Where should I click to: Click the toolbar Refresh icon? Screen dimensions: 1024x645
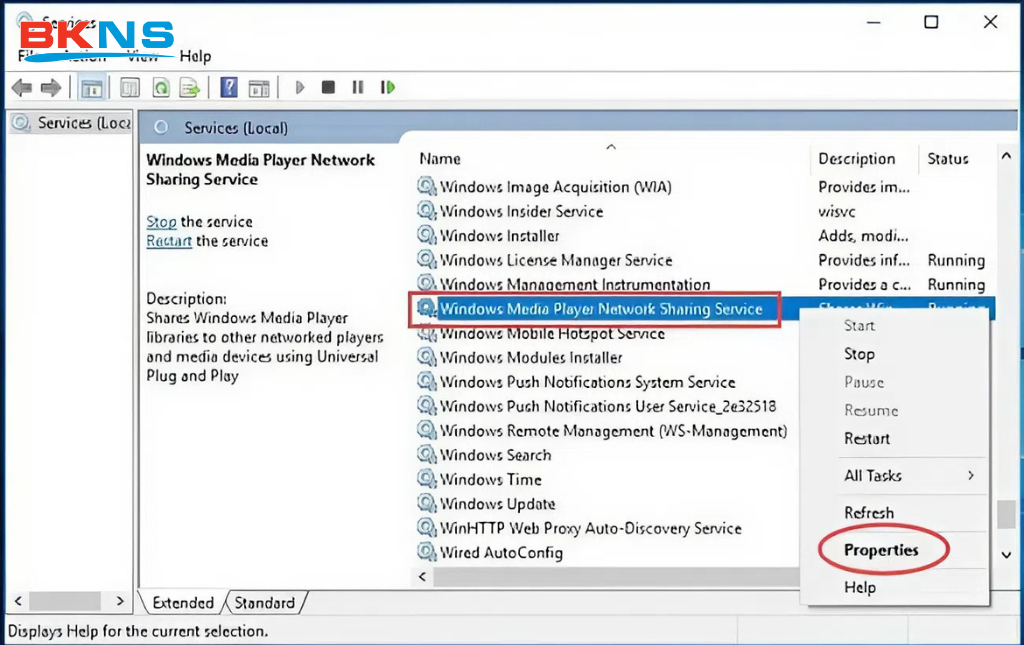(x=160, y=88)
